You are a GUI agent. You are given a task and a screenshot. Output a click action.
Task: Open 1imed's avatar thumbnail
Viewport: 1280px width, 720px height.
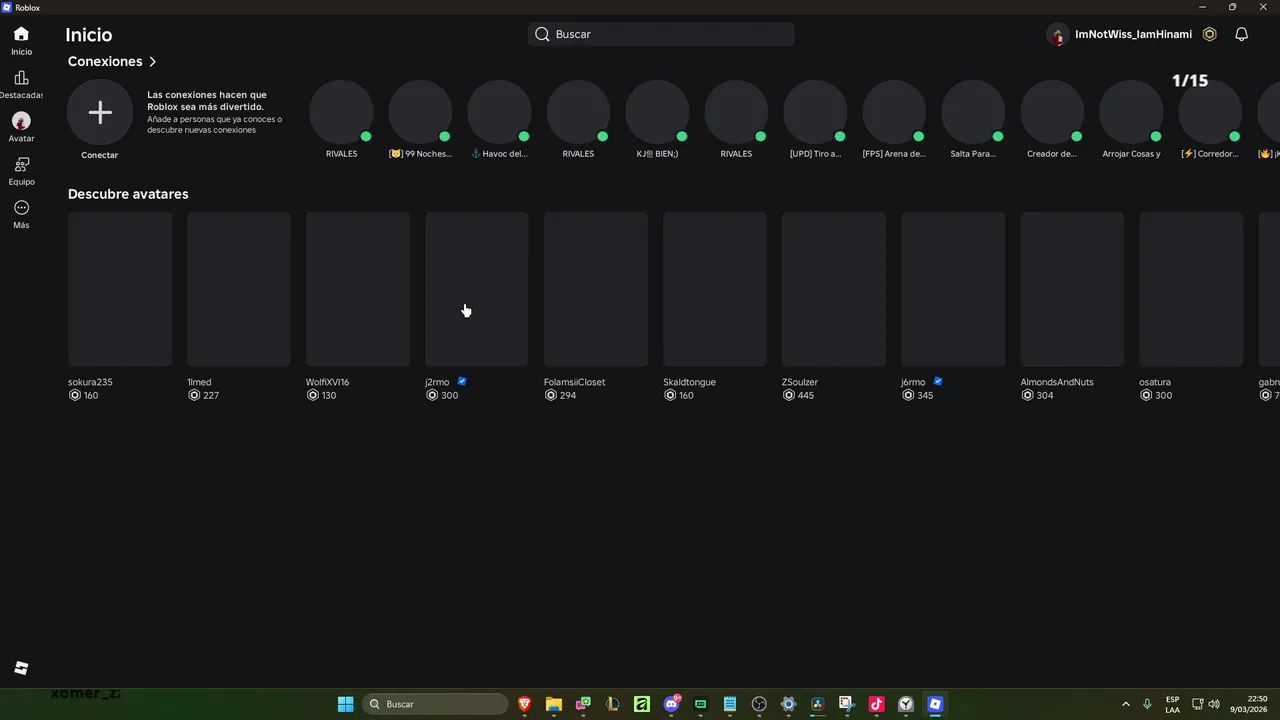[239, 289]
